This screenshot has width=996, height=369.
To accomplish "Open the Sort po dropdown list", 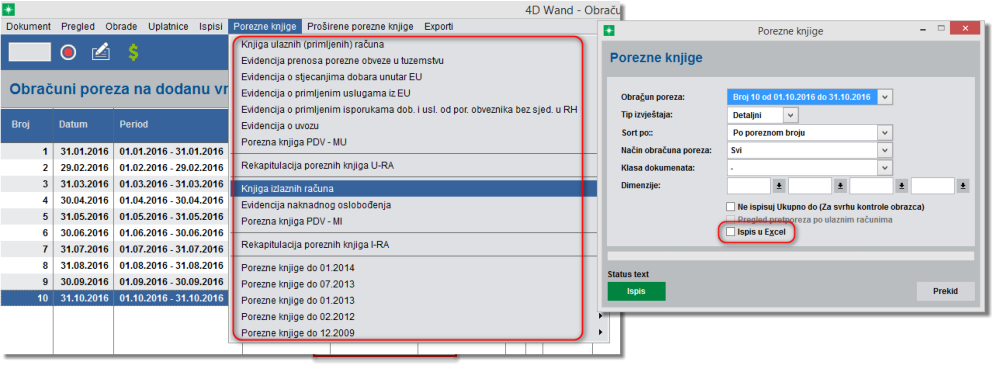I will [886, 133].
